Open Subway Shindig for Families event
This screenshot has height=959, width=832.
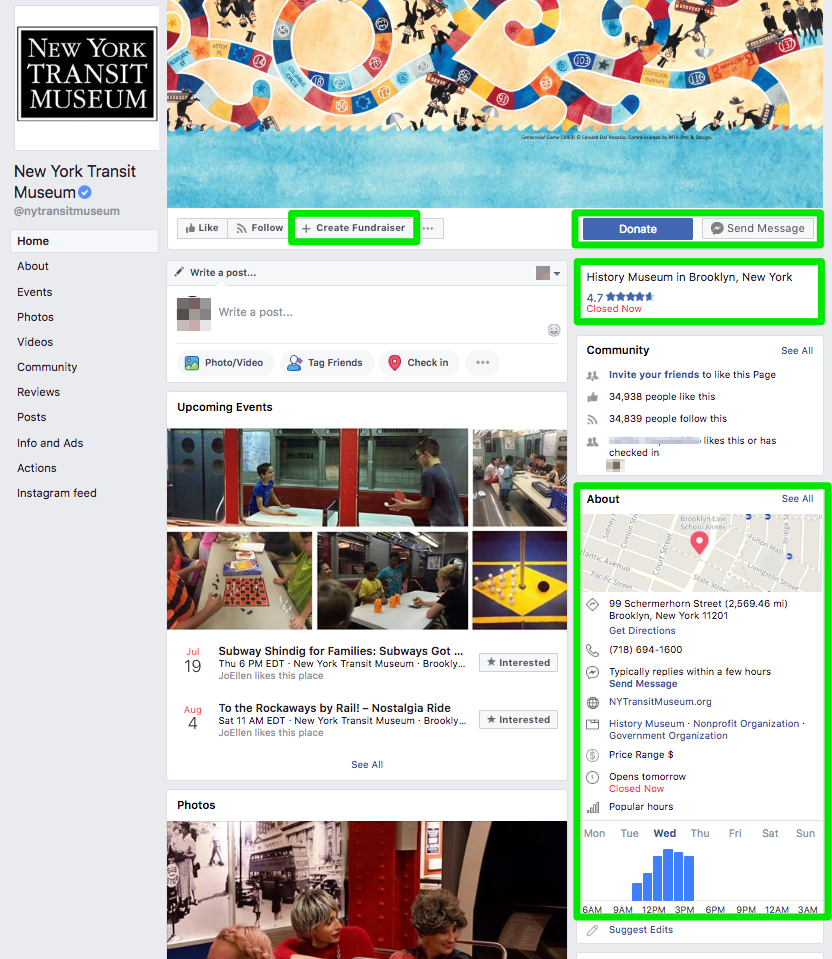[x=341, y=651]
